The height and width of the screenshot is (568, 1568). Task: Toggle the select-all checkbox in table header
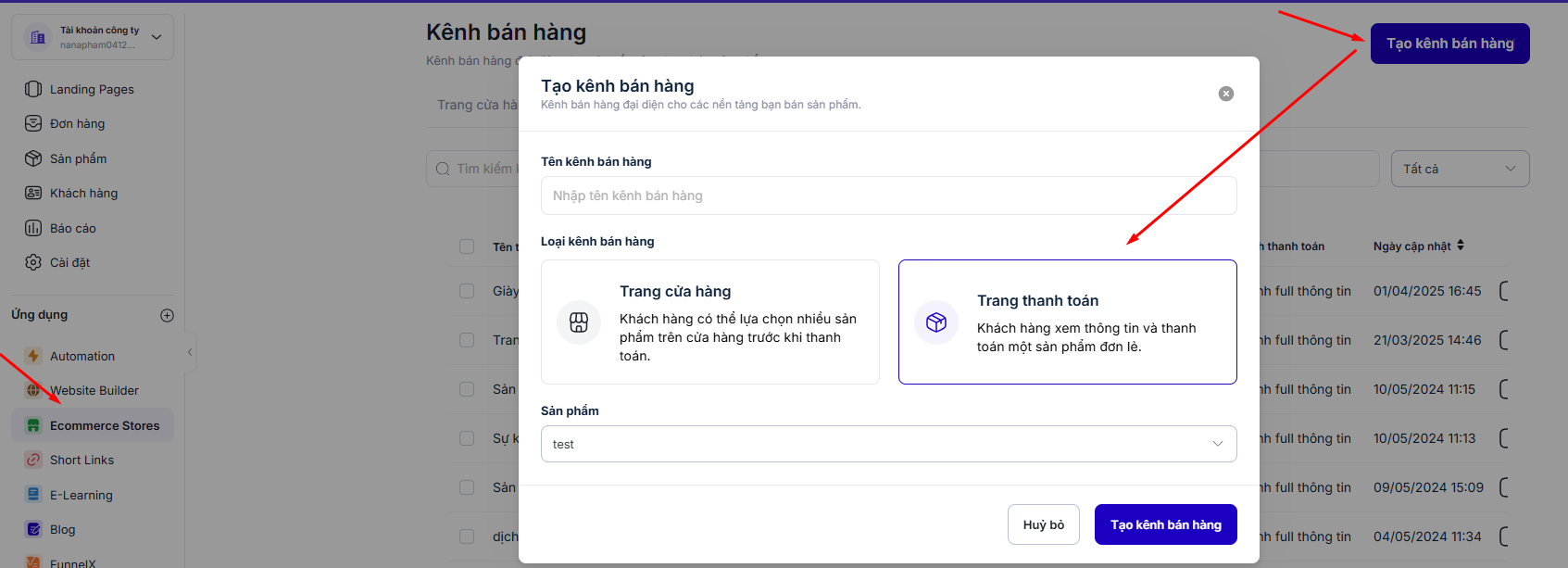coord(467,246)
